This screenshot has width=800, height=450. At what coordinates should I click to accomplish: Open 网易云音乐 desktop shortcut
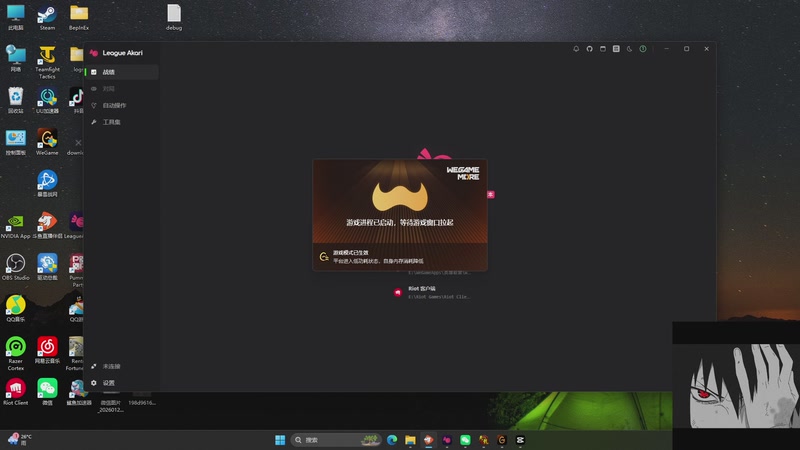tap(47, 351)
